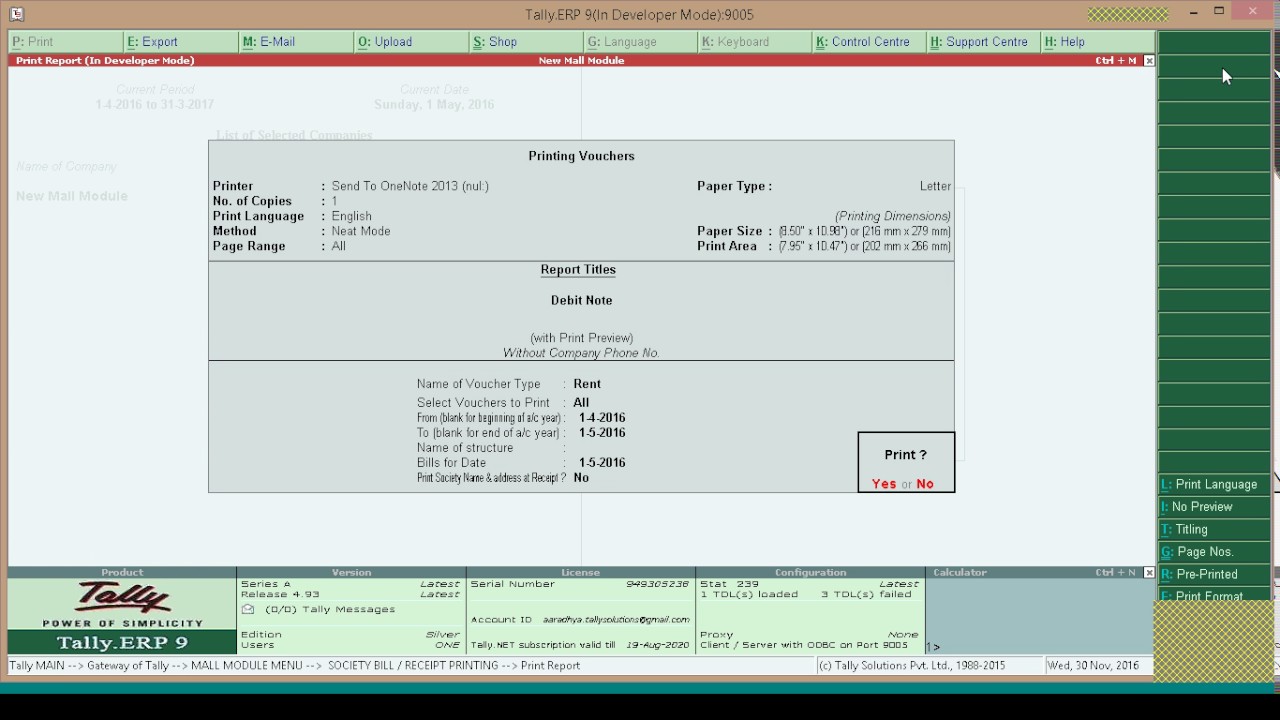Click the Edition Silver value
Image resolution: width=1280 pixels, height=720 pixels.
coord(442,634)
